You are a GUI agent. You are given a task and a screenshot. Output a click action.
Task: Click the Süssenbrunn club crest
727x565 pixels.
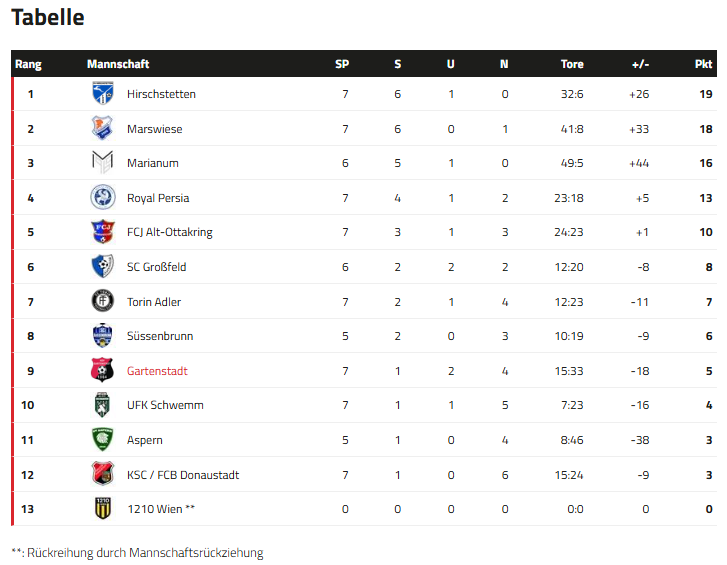103,336
